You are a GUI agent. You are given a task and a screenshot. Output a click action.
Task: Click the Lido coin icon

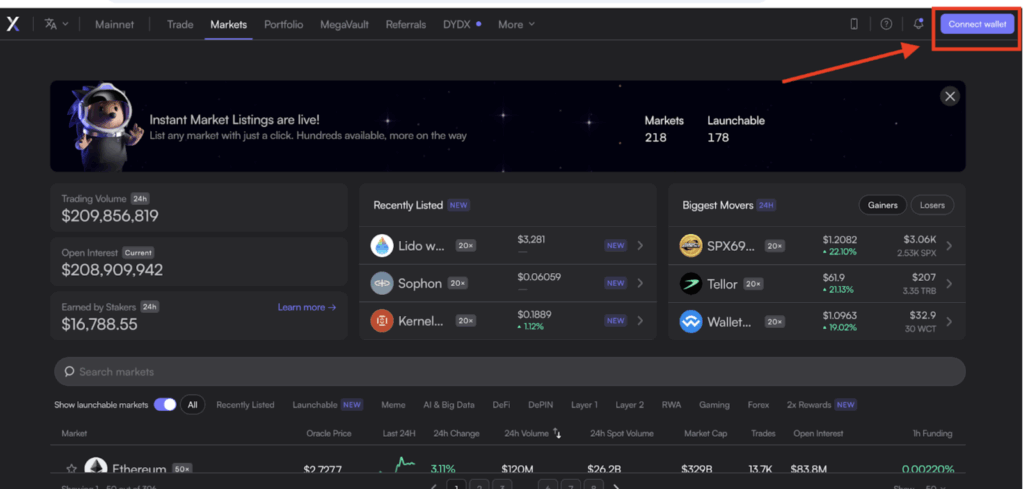[x=381, y=245]
